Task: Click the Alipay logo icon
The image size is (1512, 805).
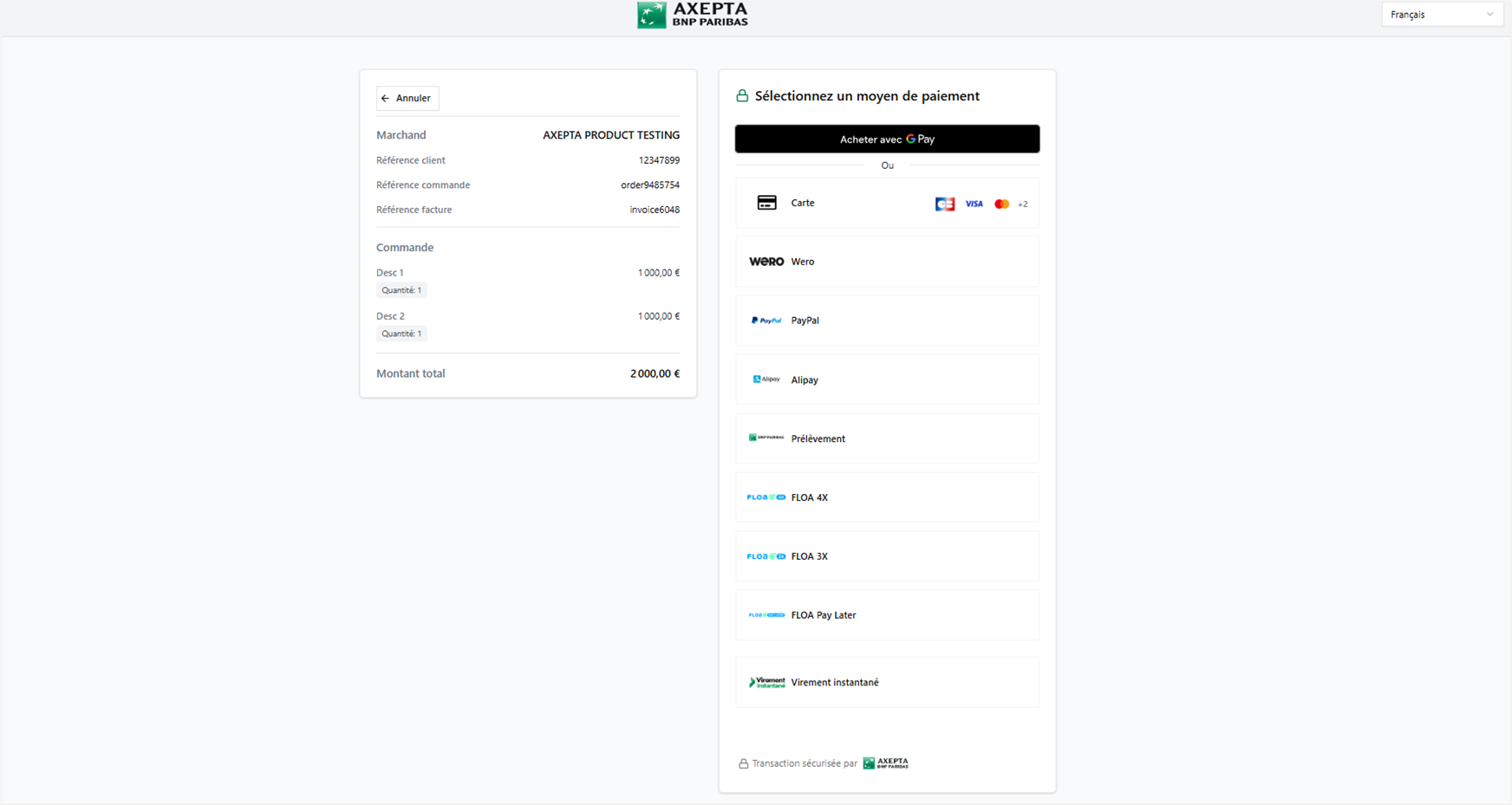Action: [x=766, y=380]
